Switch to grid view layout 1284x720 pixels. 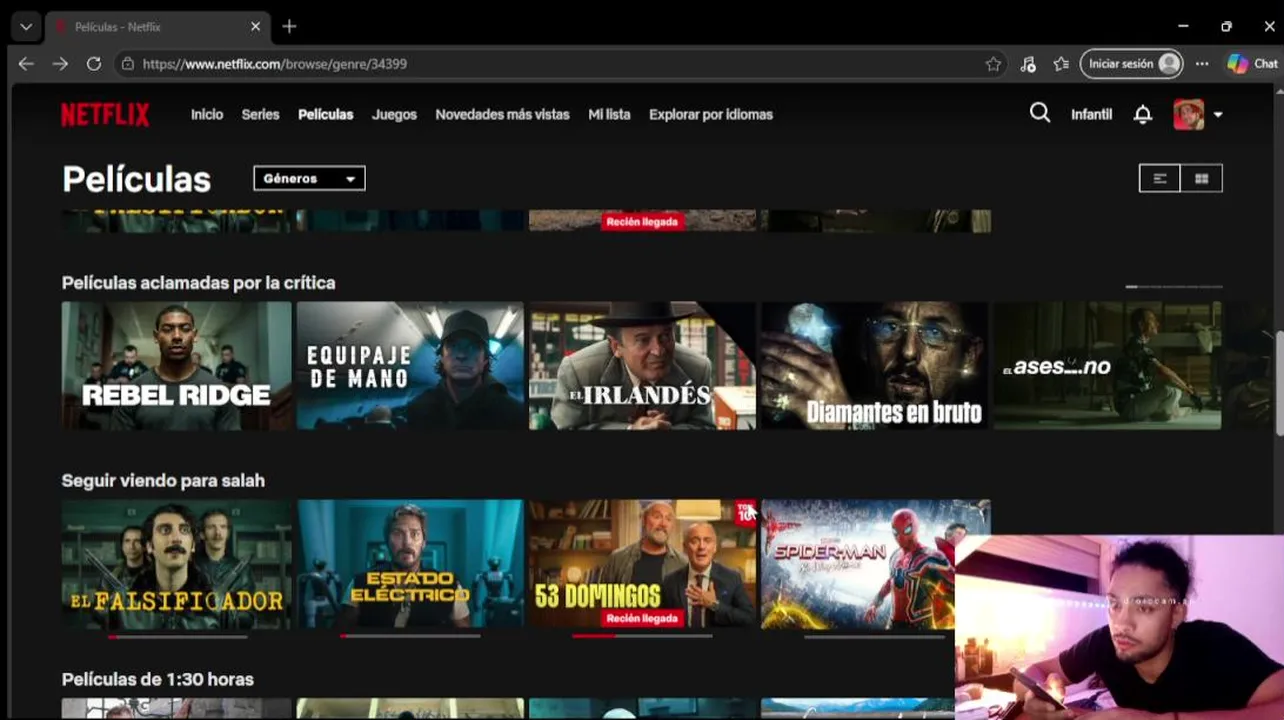pyautogui.click(x=1201, y=178)
